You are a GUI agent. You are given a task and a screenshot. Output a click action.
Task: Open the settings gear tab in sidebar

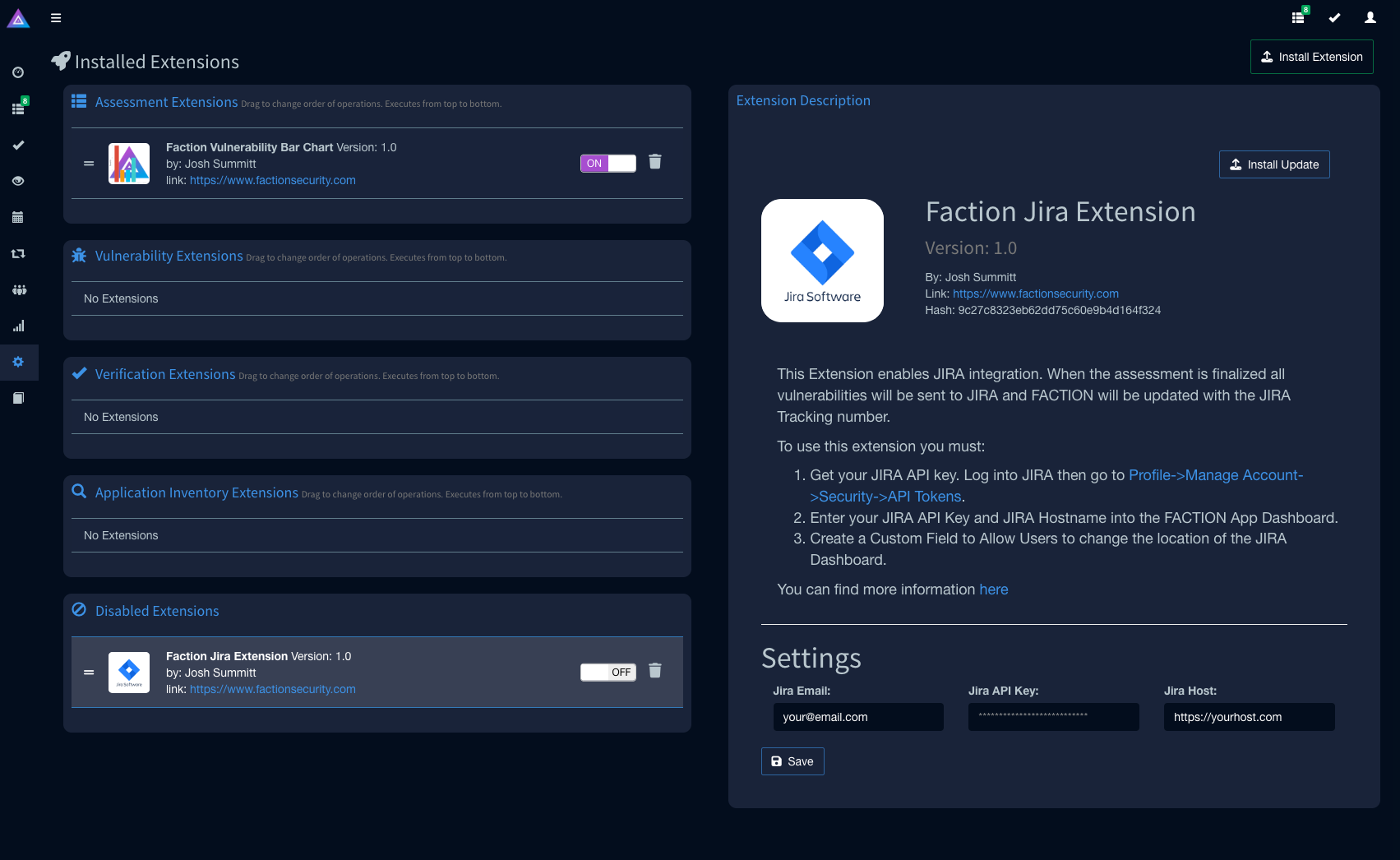click(18, 362)
